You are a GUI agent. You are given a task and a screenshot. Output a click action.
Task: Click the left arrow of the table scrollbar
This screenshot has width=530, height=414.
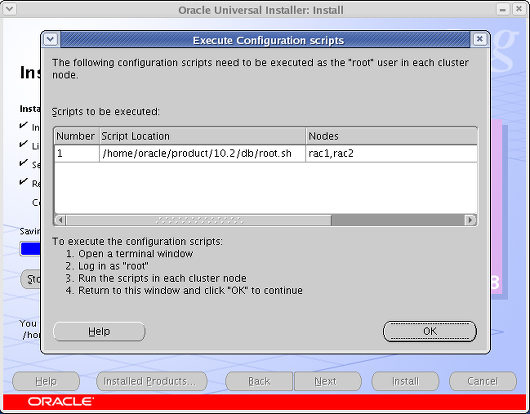point(60,220)
